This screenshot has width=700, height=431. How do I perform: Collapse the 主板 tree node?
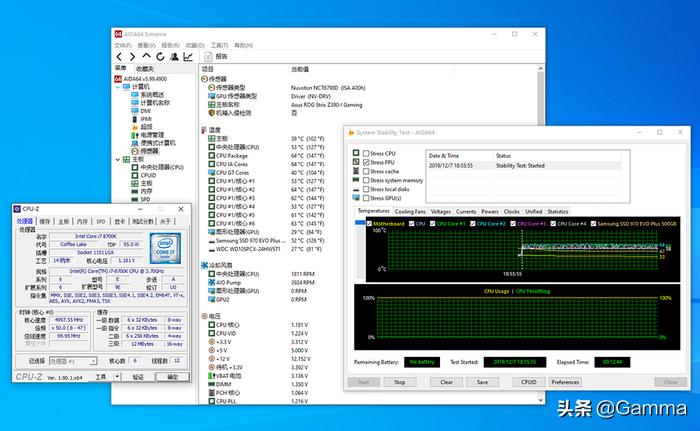click(119, 158)
